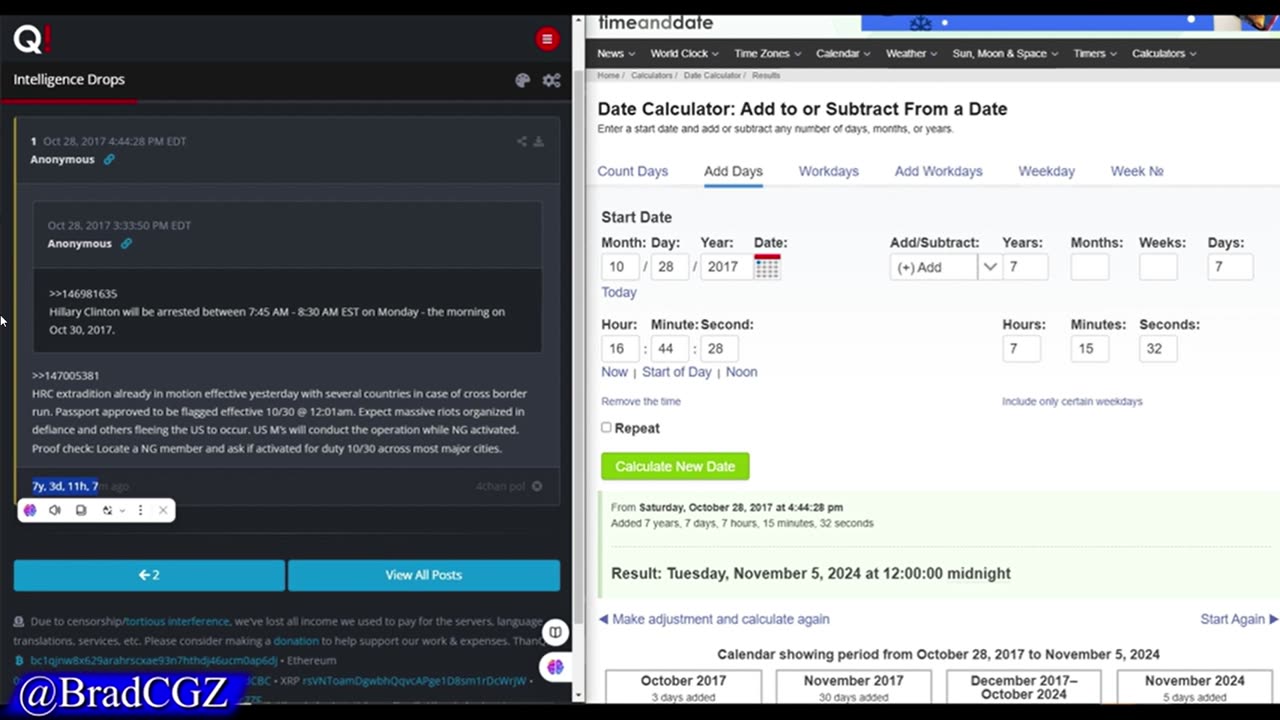Click the start date Year field
Viewport: 1280px width, 720px height.
tap(726, 267)
